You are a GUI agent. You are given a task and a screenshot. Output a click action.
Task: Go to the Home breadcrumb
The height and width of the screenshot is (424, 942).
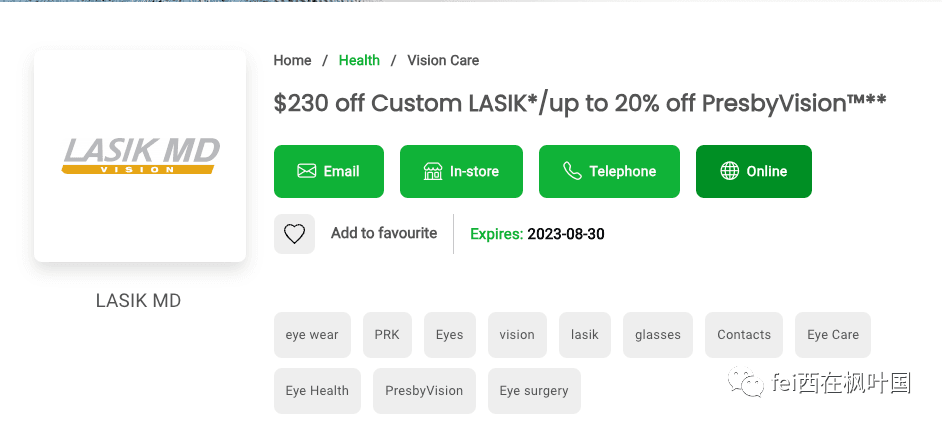pyautogui.click(x=293, y=61)
